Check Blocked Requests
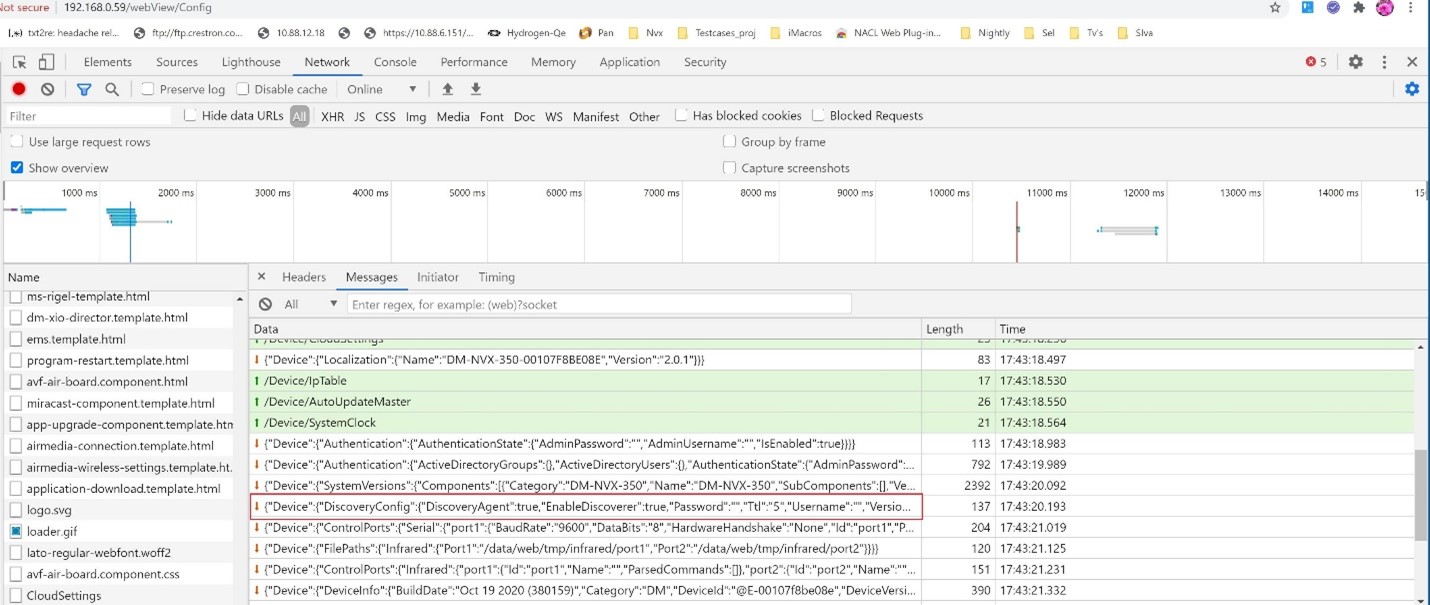The image size is (1430, 605). click(x=818, y=115)
